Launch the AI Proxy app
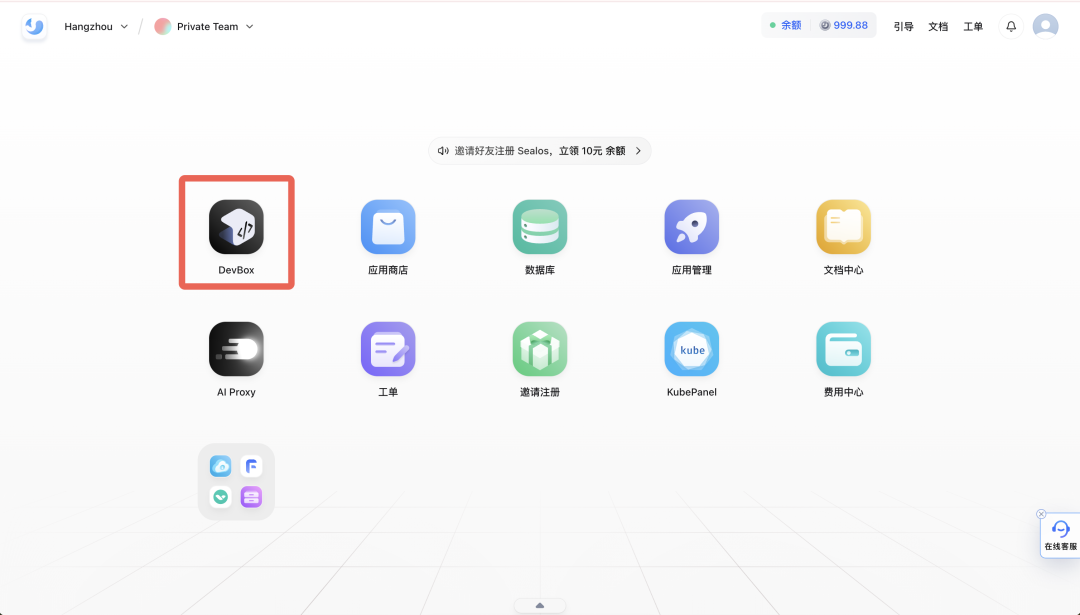Viewport: 1080px width, 615px height. 236,349
